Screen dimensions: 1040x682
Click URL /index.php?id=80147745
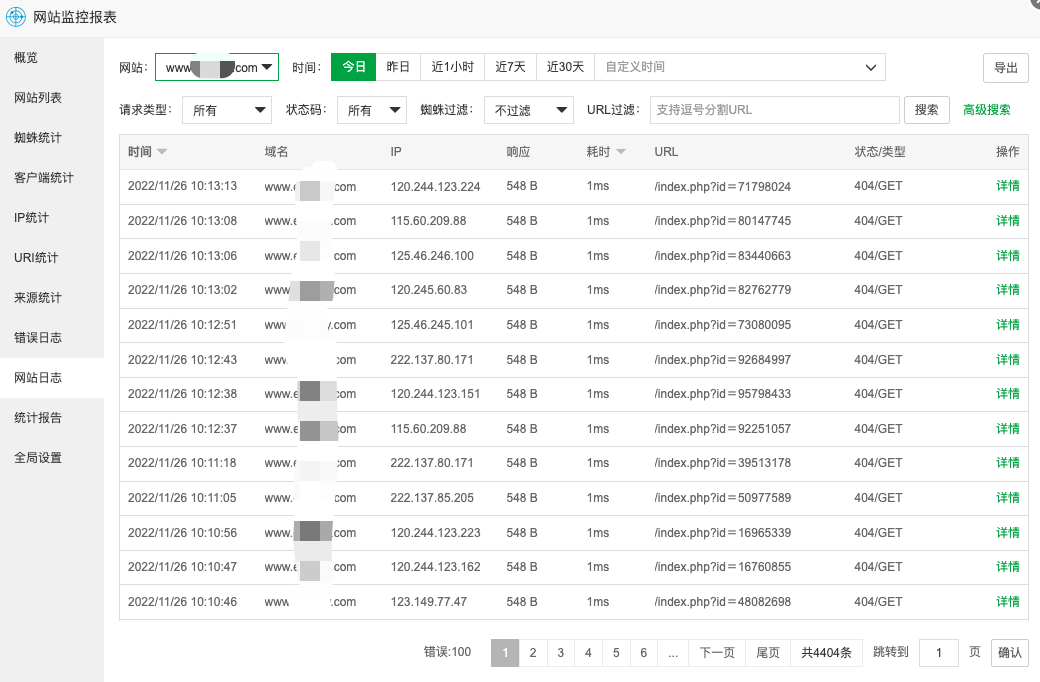coord(722,221)
